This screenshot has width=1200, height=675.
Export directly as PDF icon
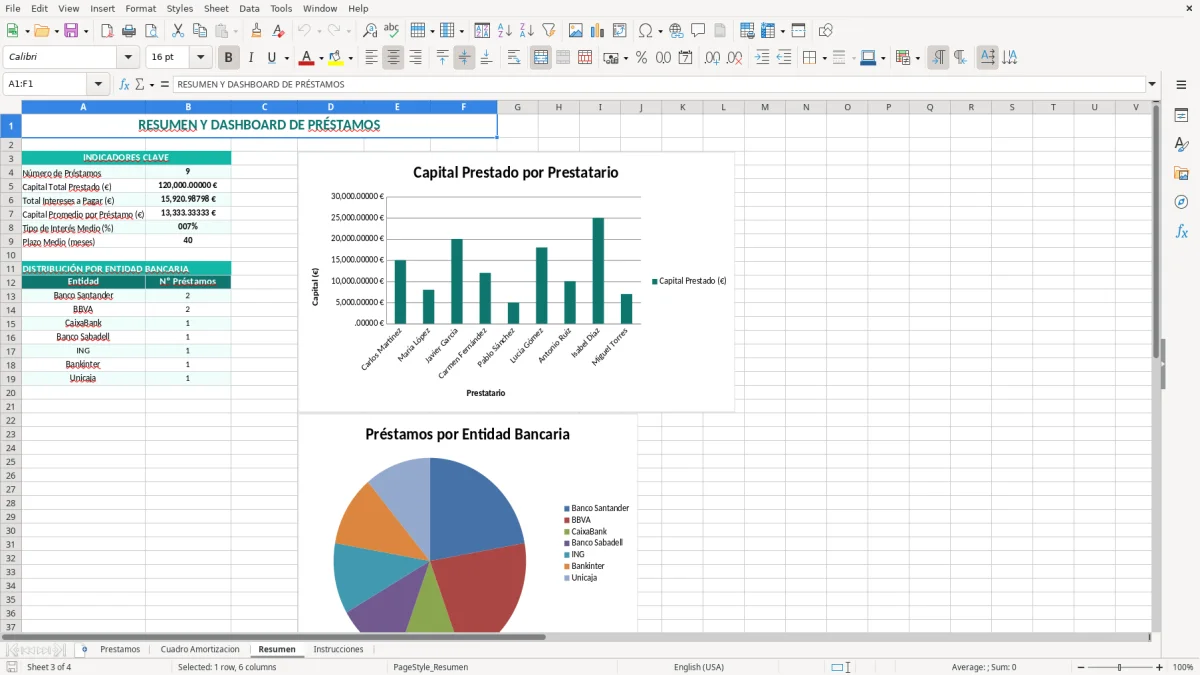tap(107, 31)
